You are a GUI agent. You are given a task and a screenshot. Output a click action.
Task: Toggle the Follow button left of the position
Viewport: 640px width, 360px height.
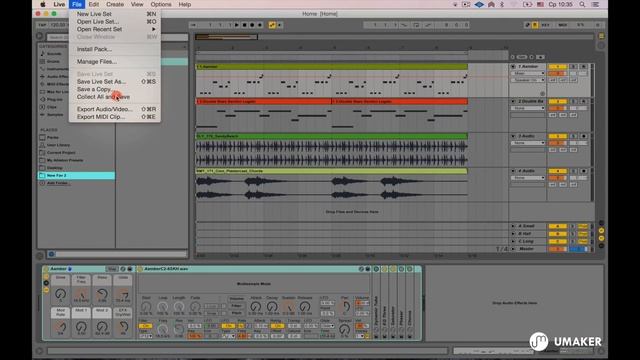pyautogui.click(x=193, y=25)
